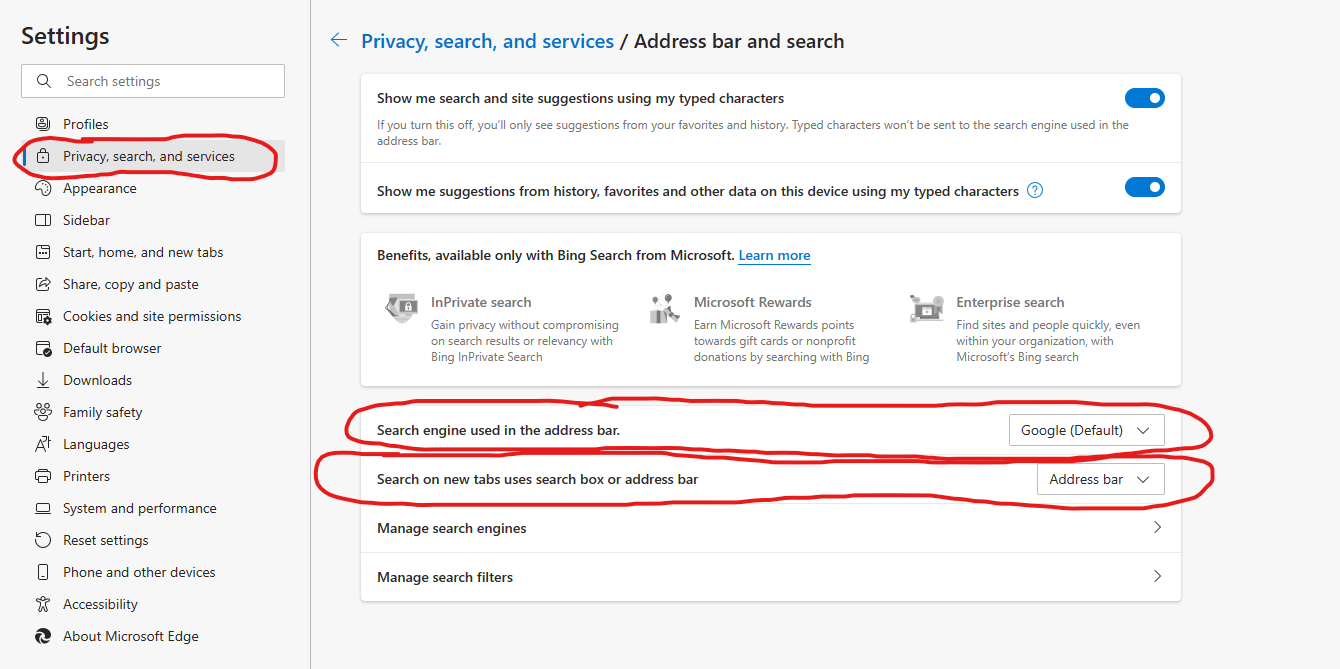Click the Downloads arrow icon
The width and height of the screenshot is (1340, 669).
pyautogui.click(x=43, y=380)
